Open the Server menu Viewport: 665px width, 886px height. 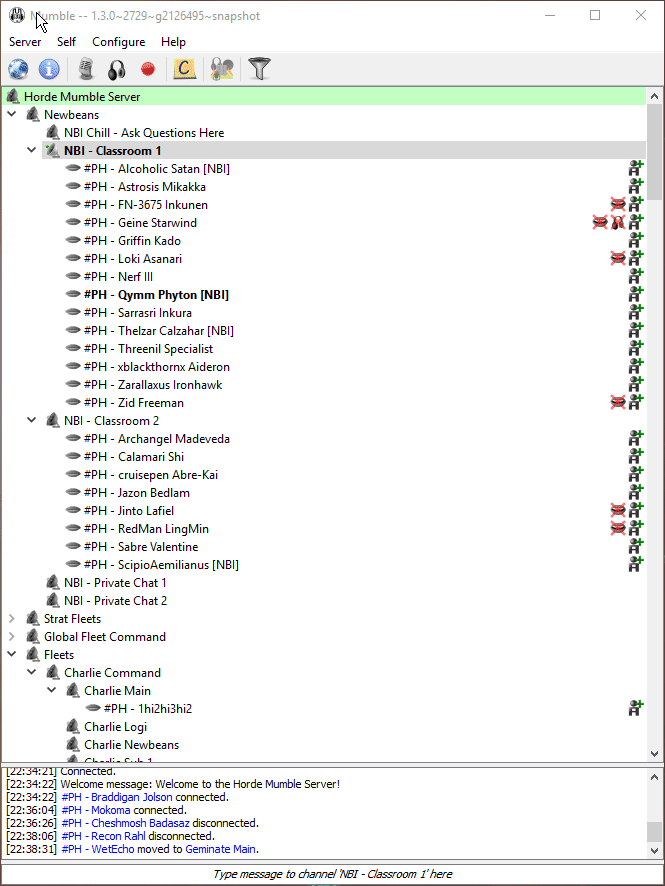[x=25, y=42]
